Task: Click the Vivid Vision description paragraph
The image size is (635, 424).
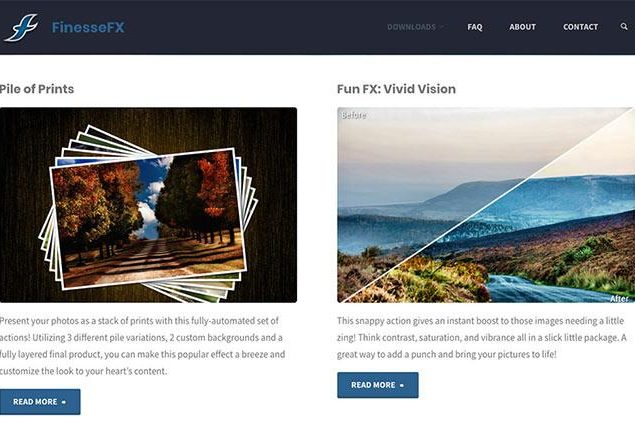Action: [x=482, y=337]
